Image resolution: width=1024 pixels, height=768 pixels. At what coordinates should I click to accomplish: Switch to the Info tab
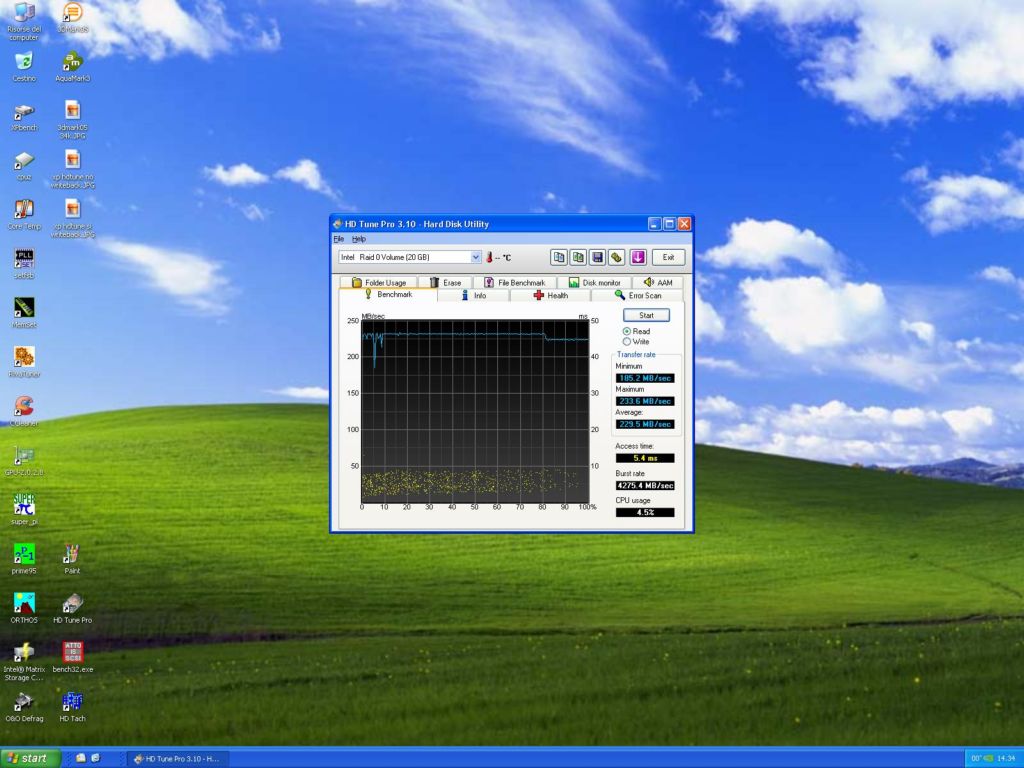coord(473,296)
